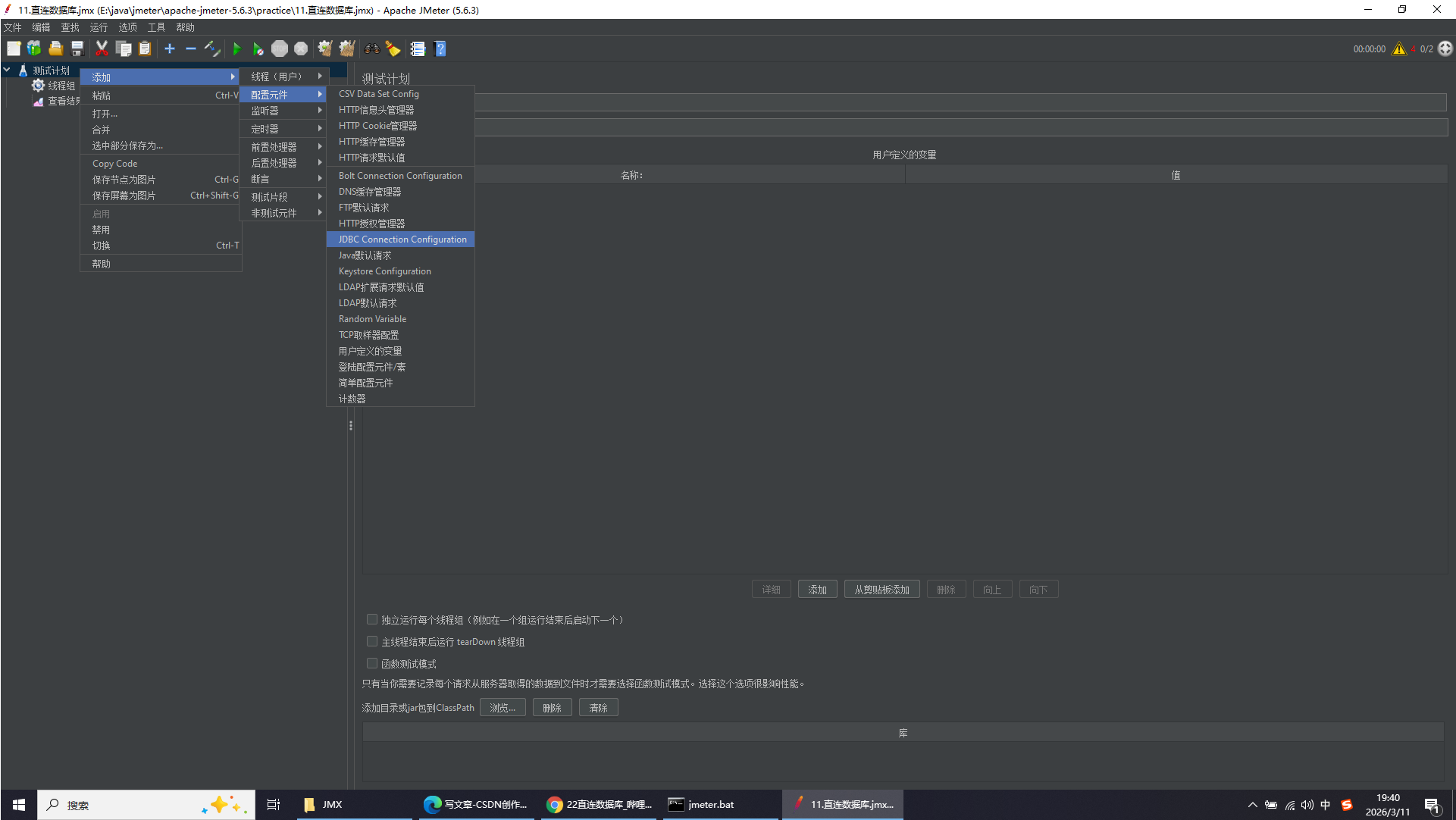Image resolution: width=1456 pixels, height=820 pixels.
Task: Click the yellow warning triangle log icon
Action: [x=1398, y=49]
